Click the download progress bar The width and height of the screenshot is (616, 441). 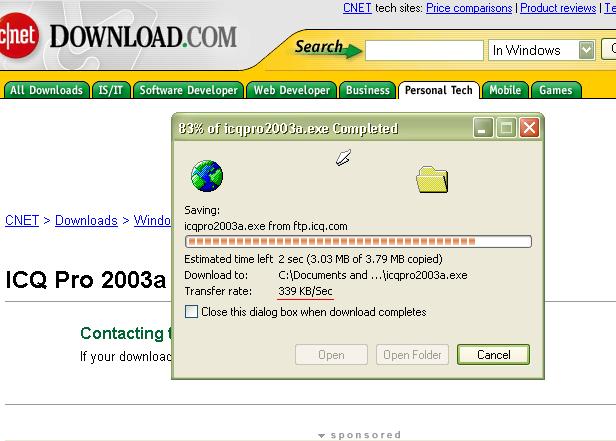[x=358, y=241]
